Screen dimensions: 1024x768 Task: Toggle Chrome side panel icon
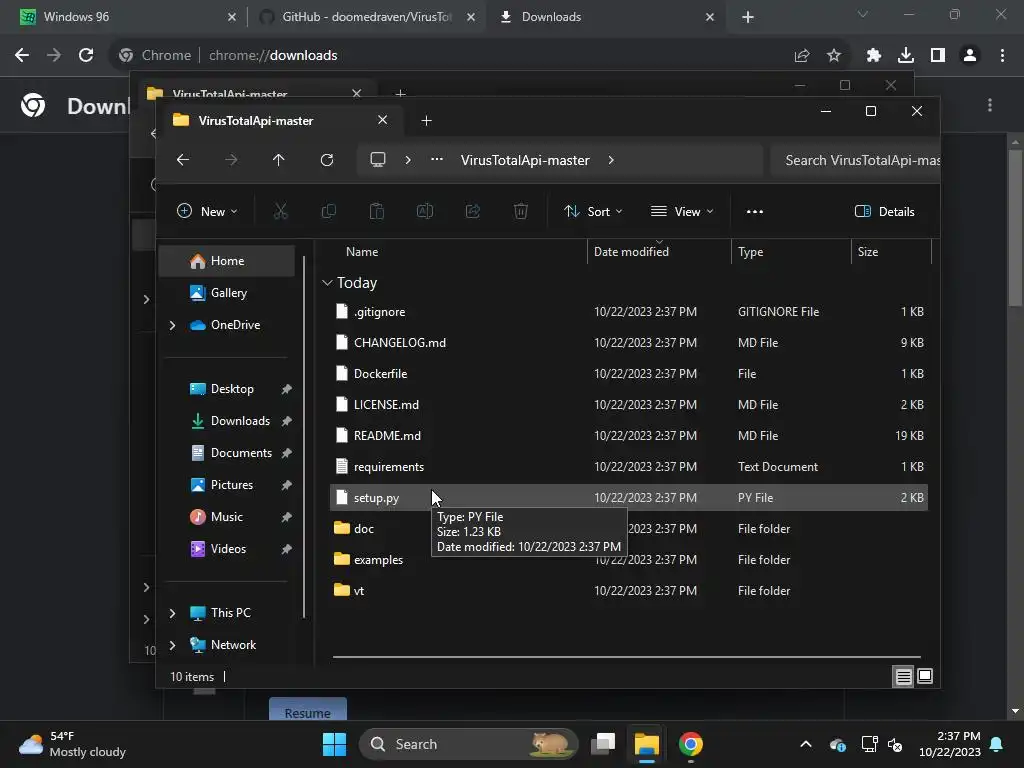(x=938, y=56)
